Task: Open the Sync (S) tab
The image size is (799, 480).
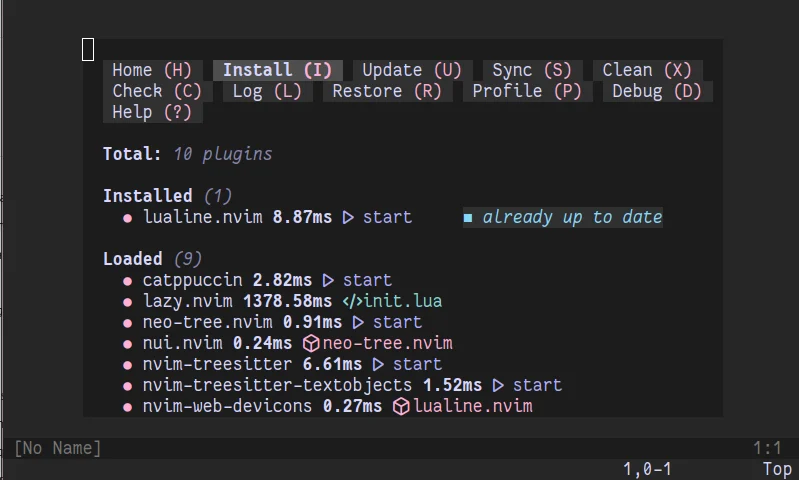Action: pyautogui.click(x=532, y=70)
